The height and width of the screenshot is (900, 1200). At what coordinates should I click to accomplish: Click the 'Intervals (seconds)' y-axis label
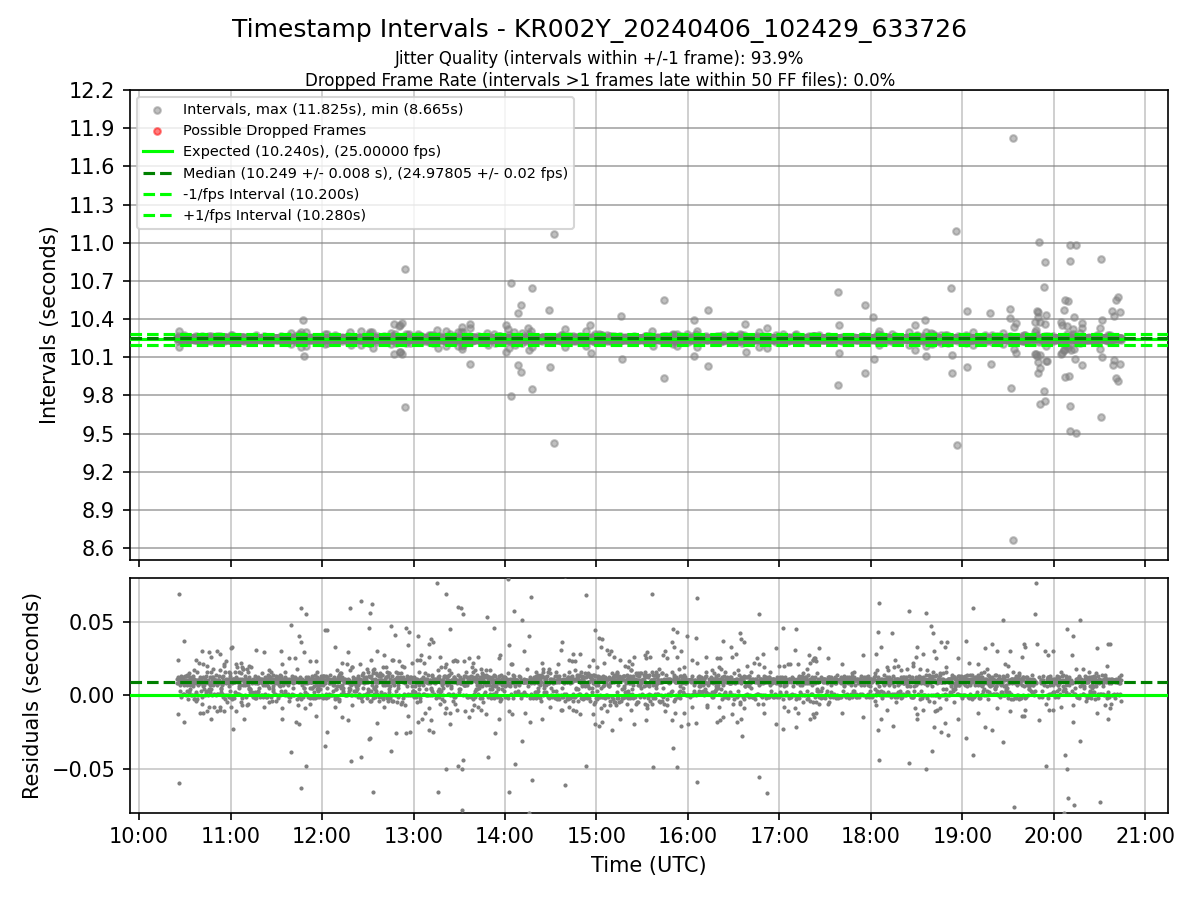tap(49, 325)
